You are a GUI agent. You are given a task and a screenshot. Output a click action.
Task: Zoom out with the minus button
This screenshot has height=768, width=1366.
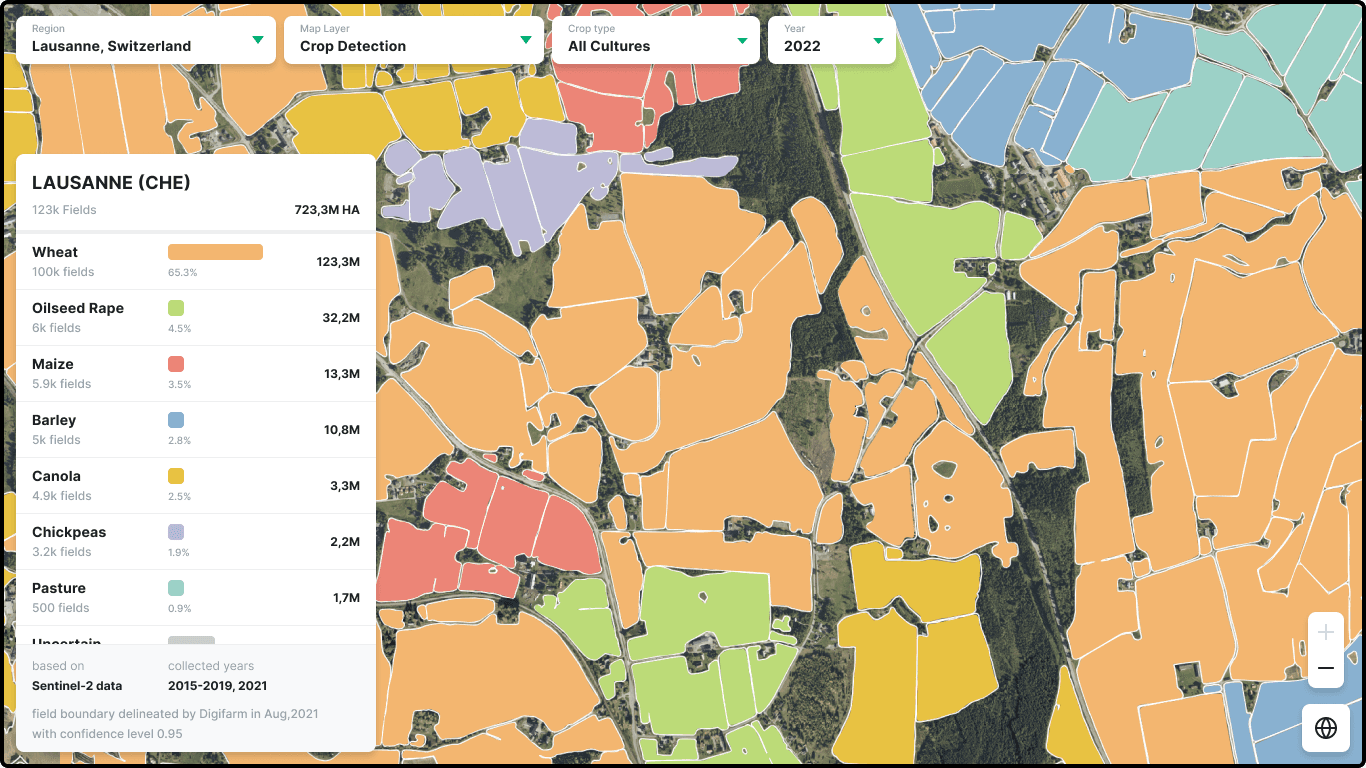tap(1326, 669)
